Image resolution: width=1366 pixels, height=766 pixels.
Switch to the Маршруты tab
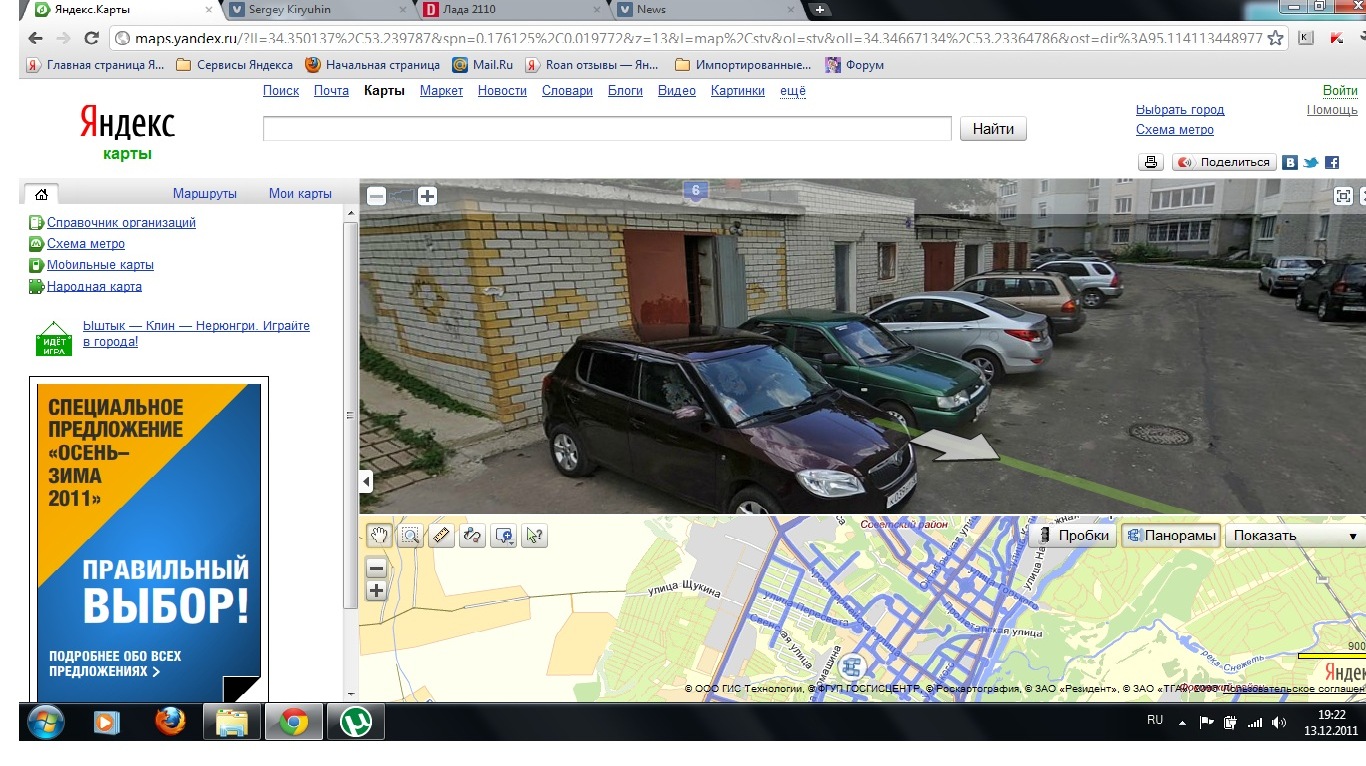click(205, 193)
